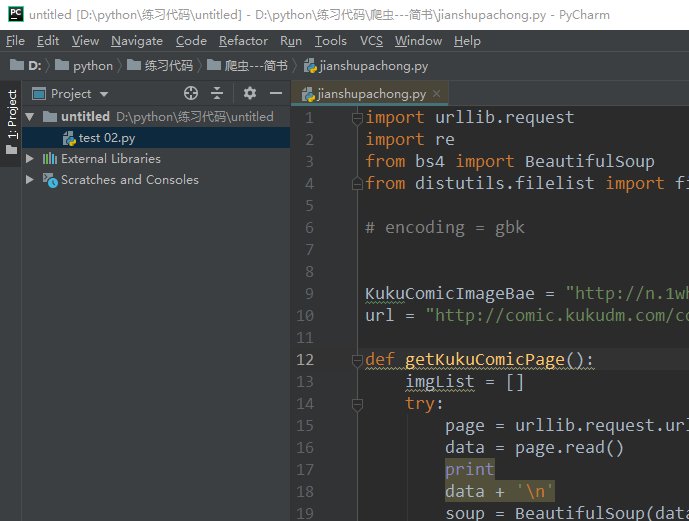
Task: Click the 练习代码 folder breadcrumb
Action: coord(160,65)
